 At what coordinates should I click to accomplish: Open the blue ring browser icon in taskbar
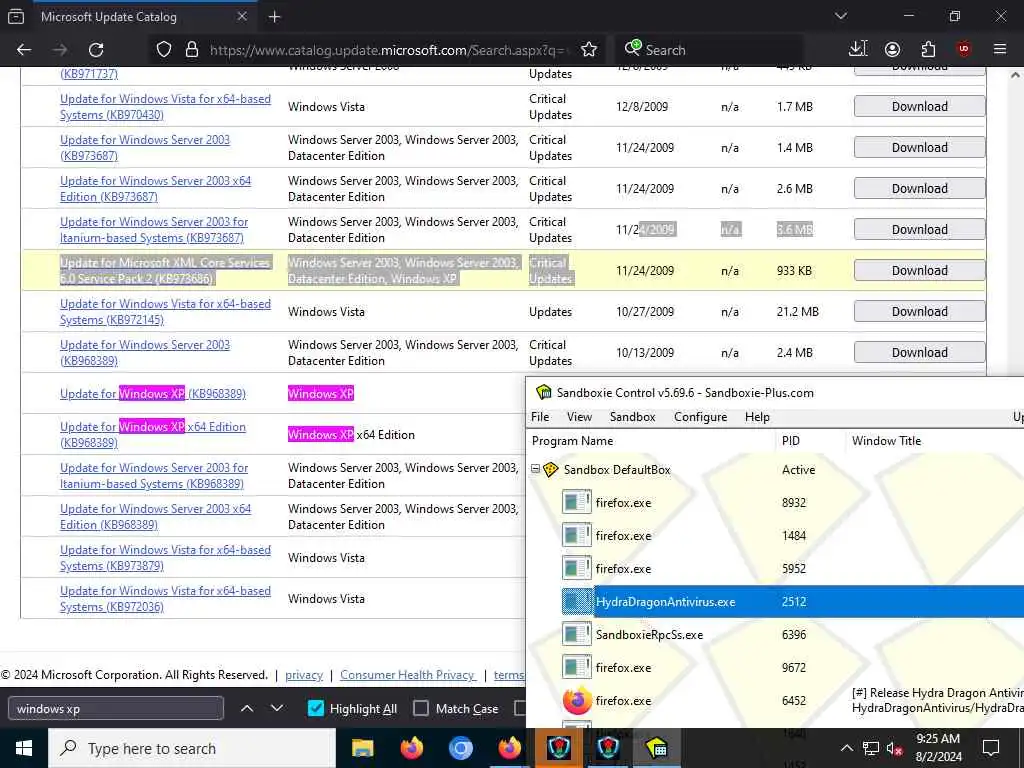460,748
